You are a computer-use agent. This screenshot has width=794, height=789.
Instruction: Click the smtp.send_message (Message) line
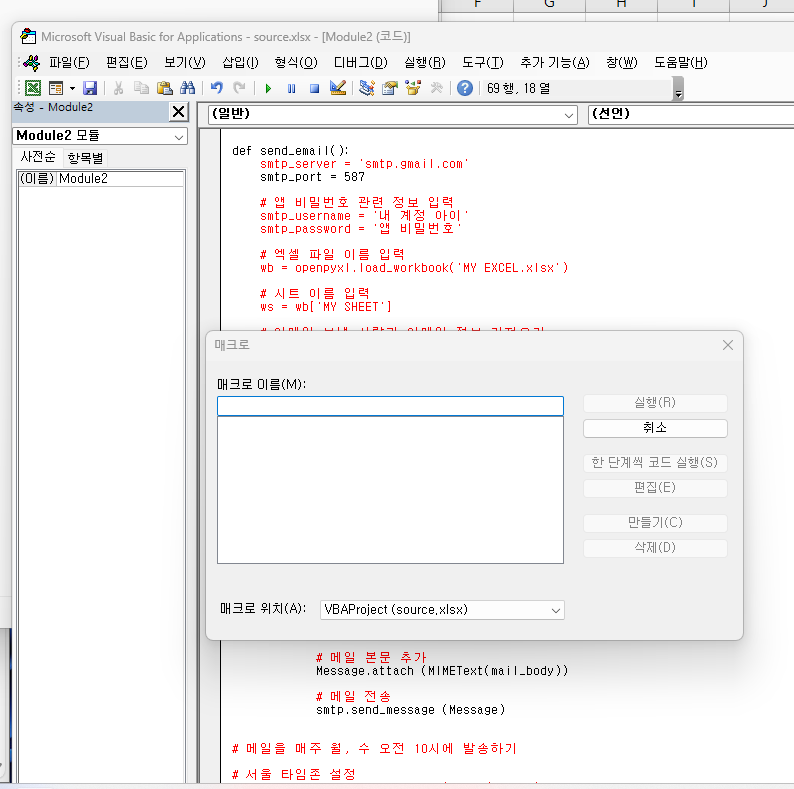point(410,710)
